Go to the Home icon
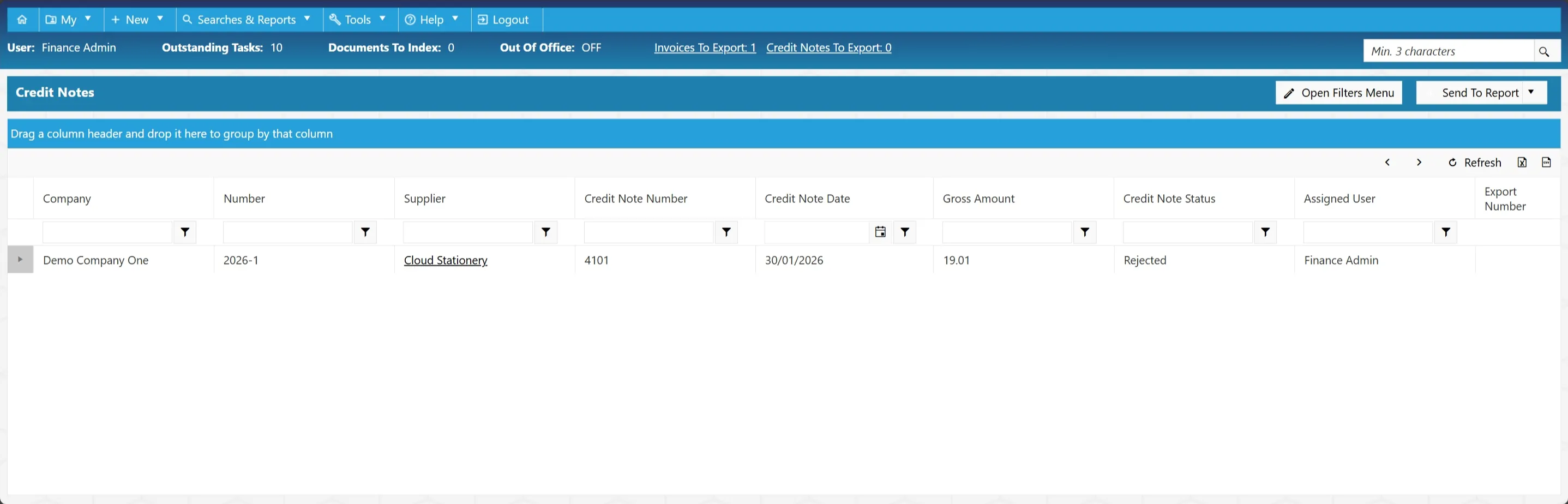The width and height of the screenshot is (1568, 504). tap(22, 20)
